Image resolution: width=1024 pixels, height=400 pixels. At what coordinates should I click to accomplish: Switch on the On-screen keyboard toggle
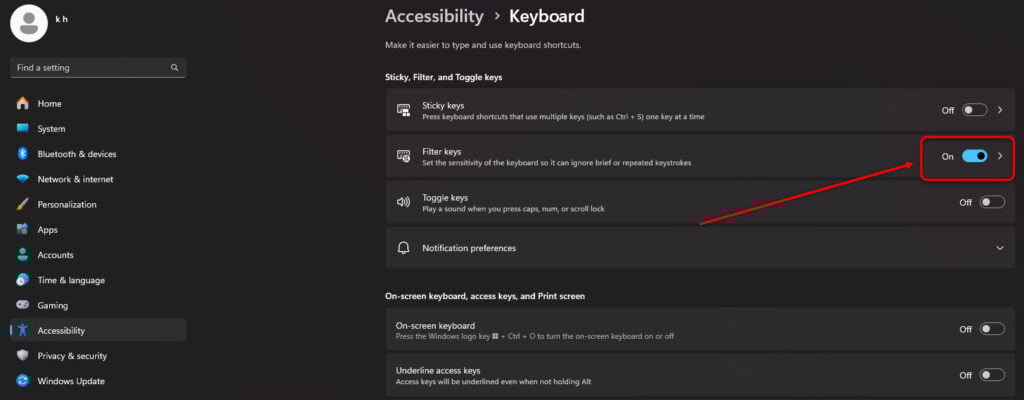point(992,329)
